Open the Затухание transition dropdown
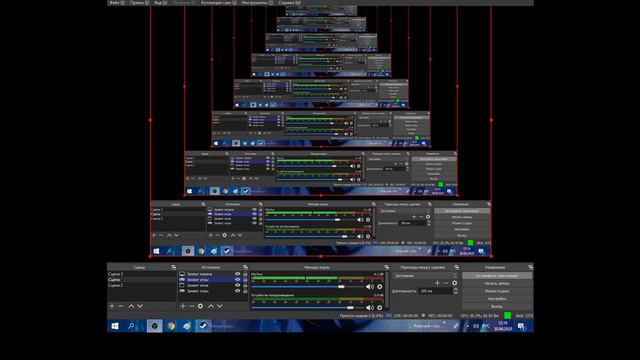This screenshot has height=360, width=640. click(425, 276)
